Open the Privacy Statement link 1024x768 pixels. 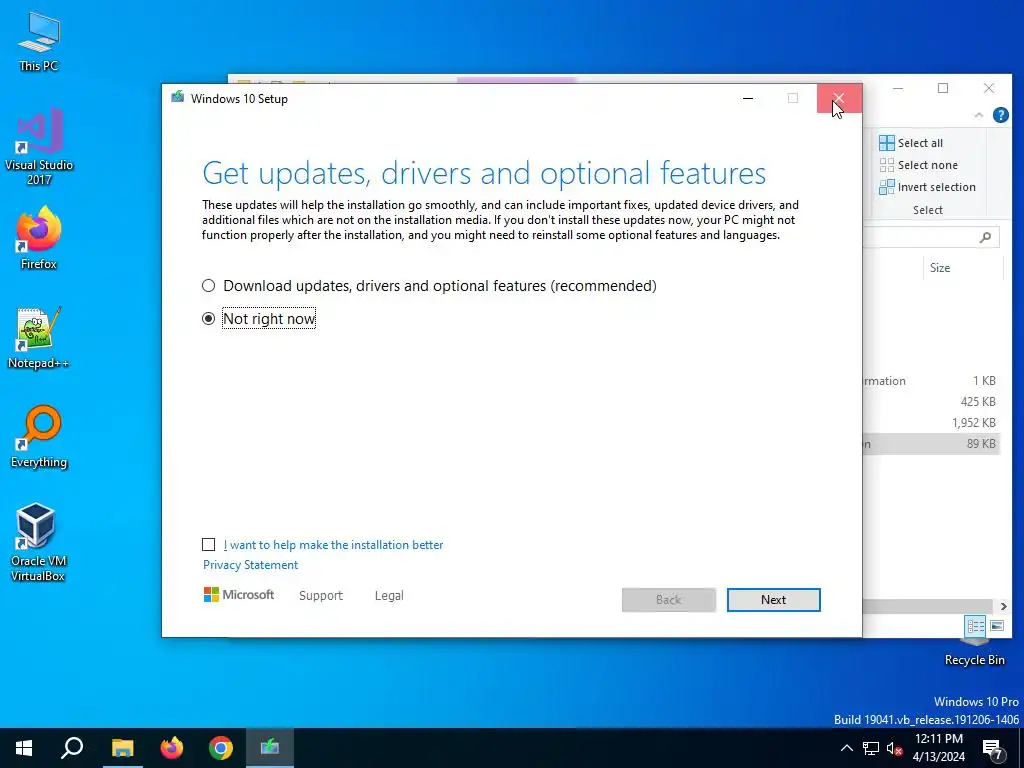click(x=250, y=565)
